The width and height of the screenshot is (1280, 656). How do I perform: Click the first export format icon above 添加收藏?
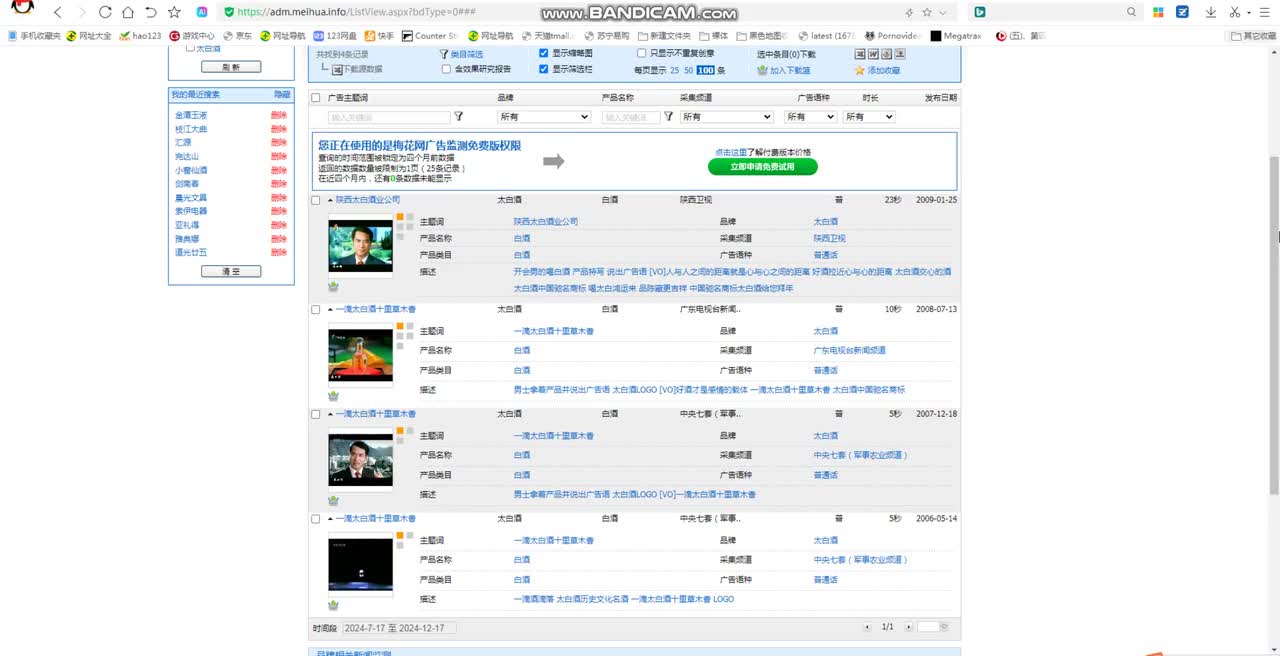[860, 53]
